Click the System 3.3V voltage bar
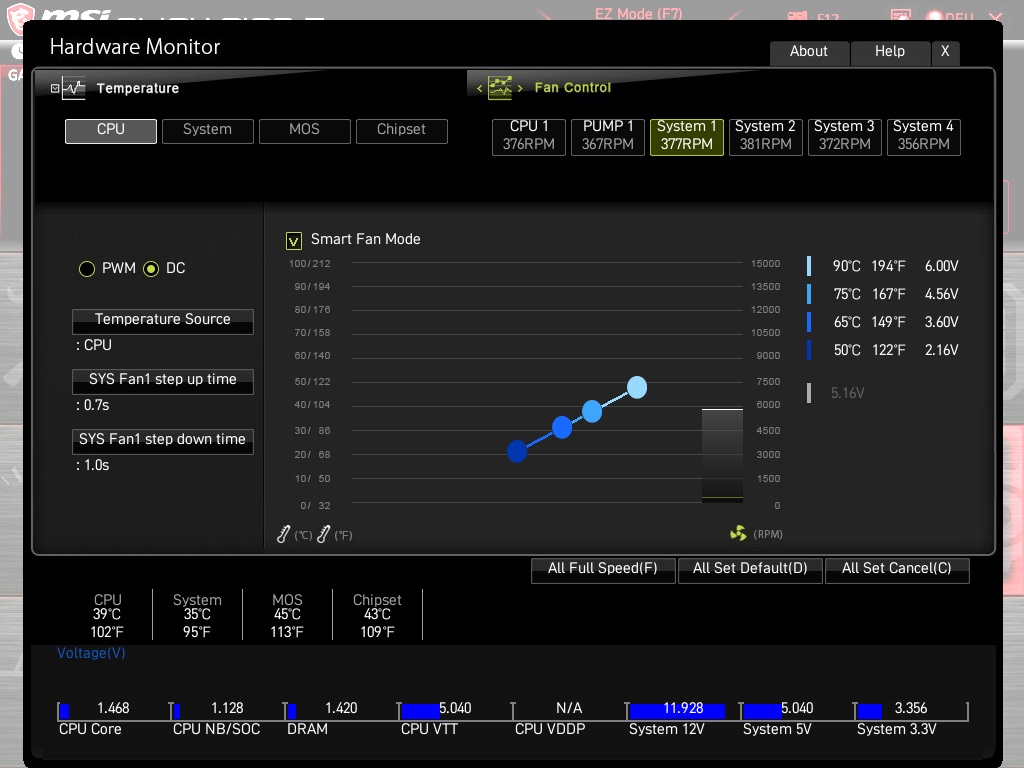 [x=870, y=711]
